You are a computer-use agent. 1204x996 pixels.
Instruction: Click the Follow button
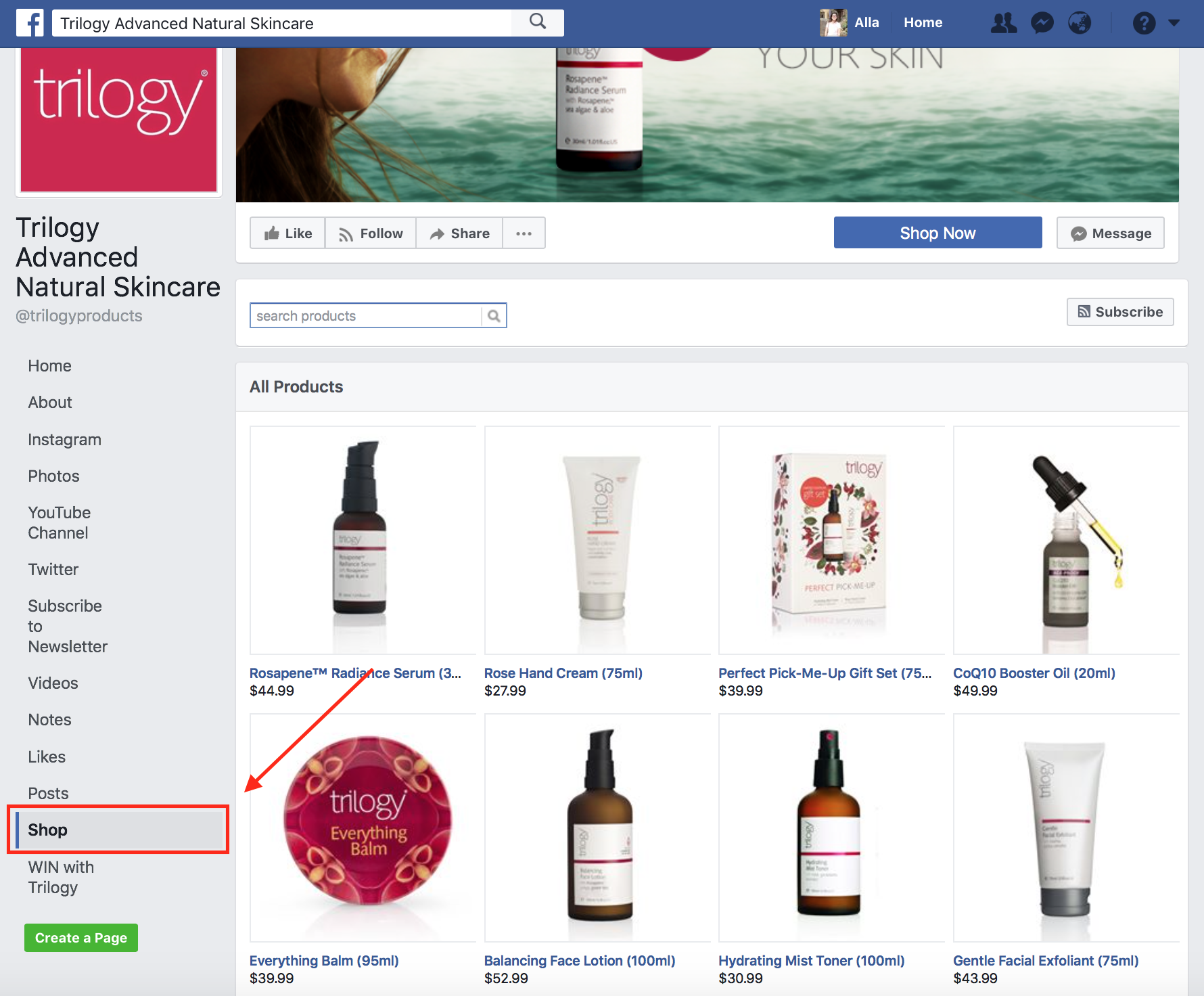[x=371, y=233]
